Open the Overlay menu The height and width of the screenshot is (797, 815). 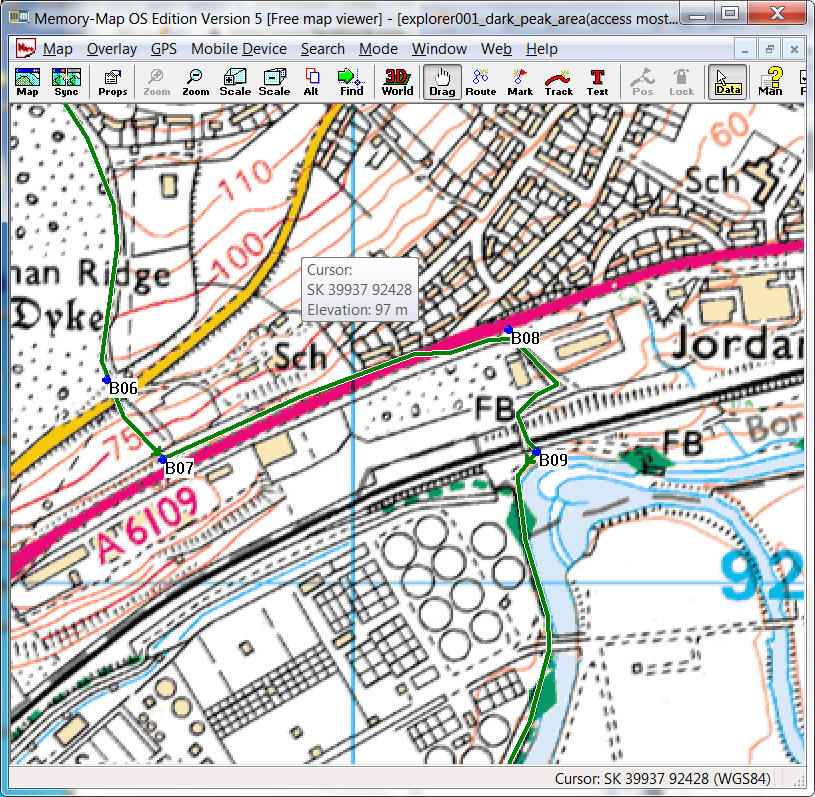click(111, 49)
